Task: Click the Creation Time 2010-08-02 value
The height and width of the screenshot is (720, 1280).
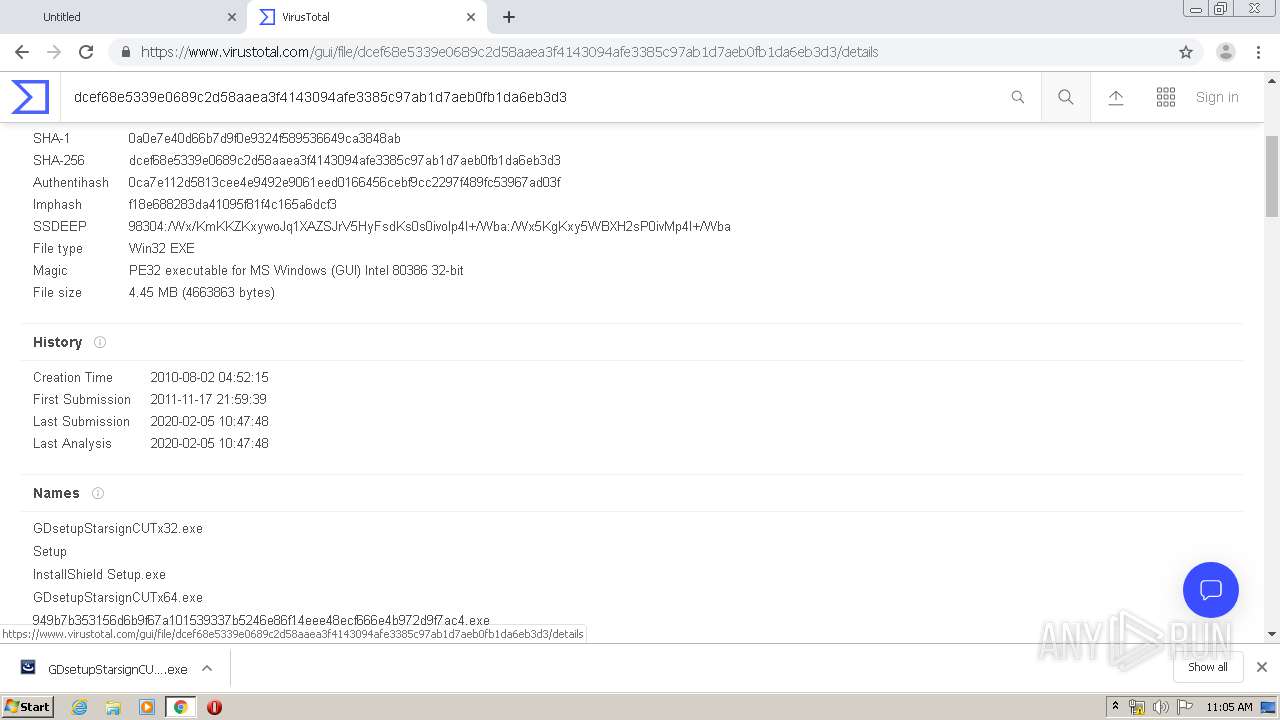Action: pyautogui.click(x=209, y=377)
